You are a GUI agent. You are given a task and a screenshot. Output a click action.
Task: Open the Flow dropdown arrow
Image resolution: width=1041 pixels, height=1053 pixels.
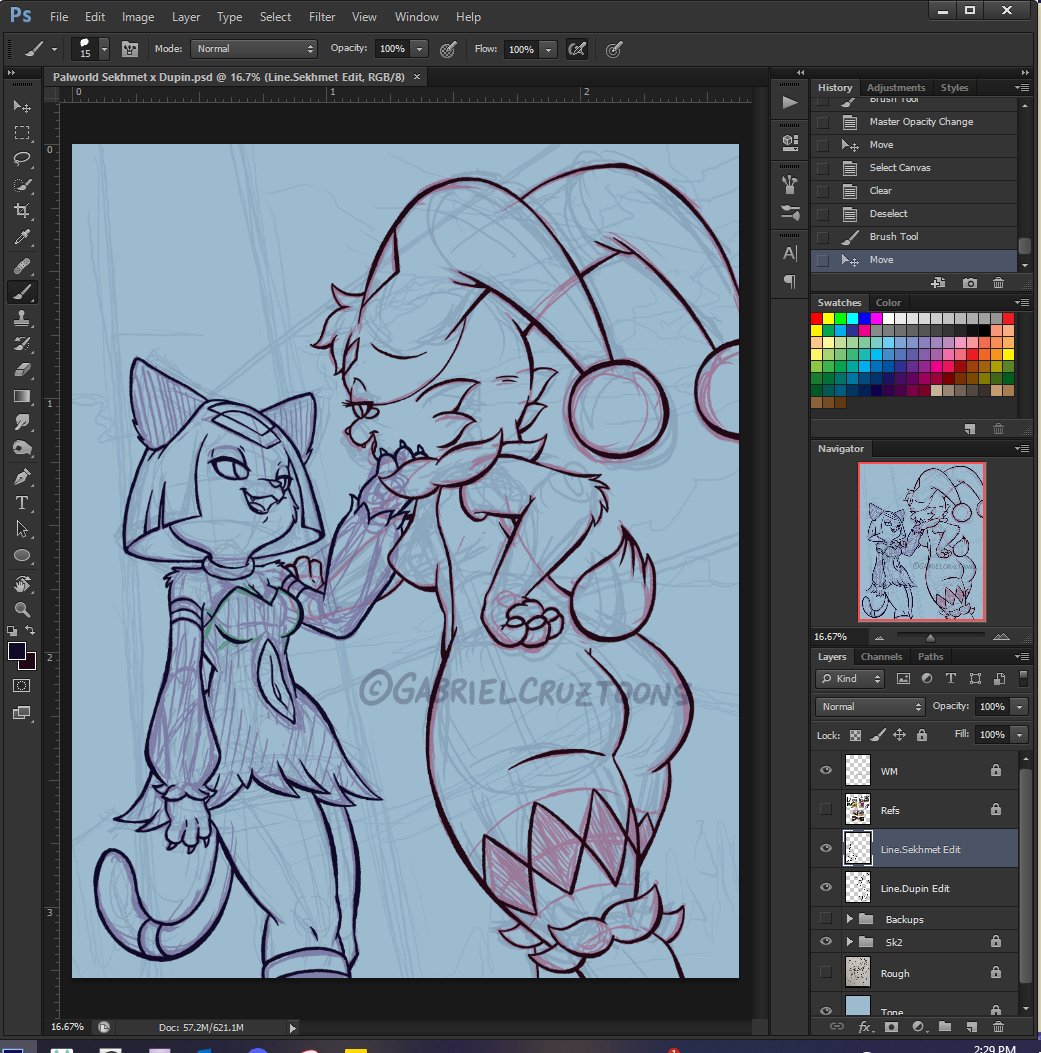(549, 49)
